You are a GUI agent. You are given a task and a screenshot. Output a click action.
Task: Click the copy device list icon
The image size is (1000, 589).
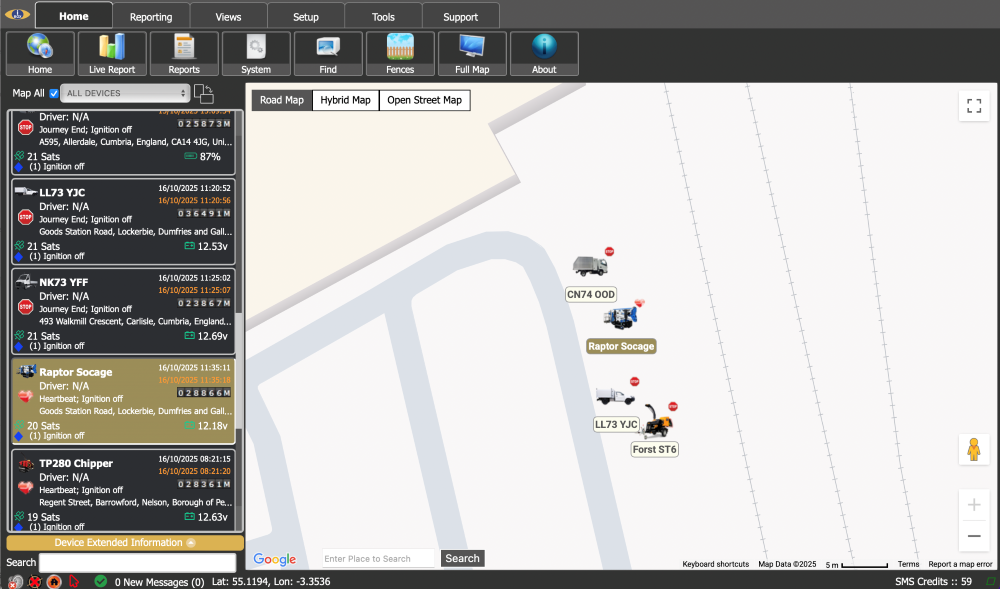click(203, 94)
